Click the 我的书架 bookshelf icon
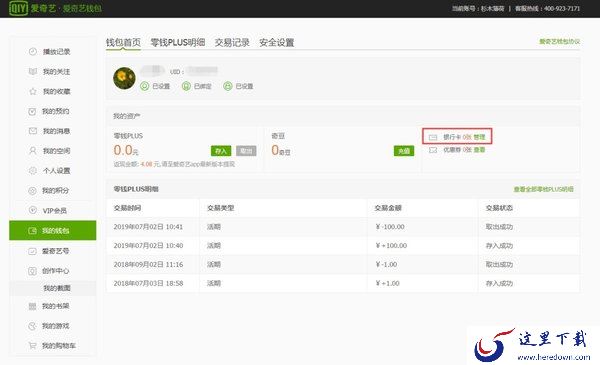The width and height of the screenshot is (600, 365). 33,306
